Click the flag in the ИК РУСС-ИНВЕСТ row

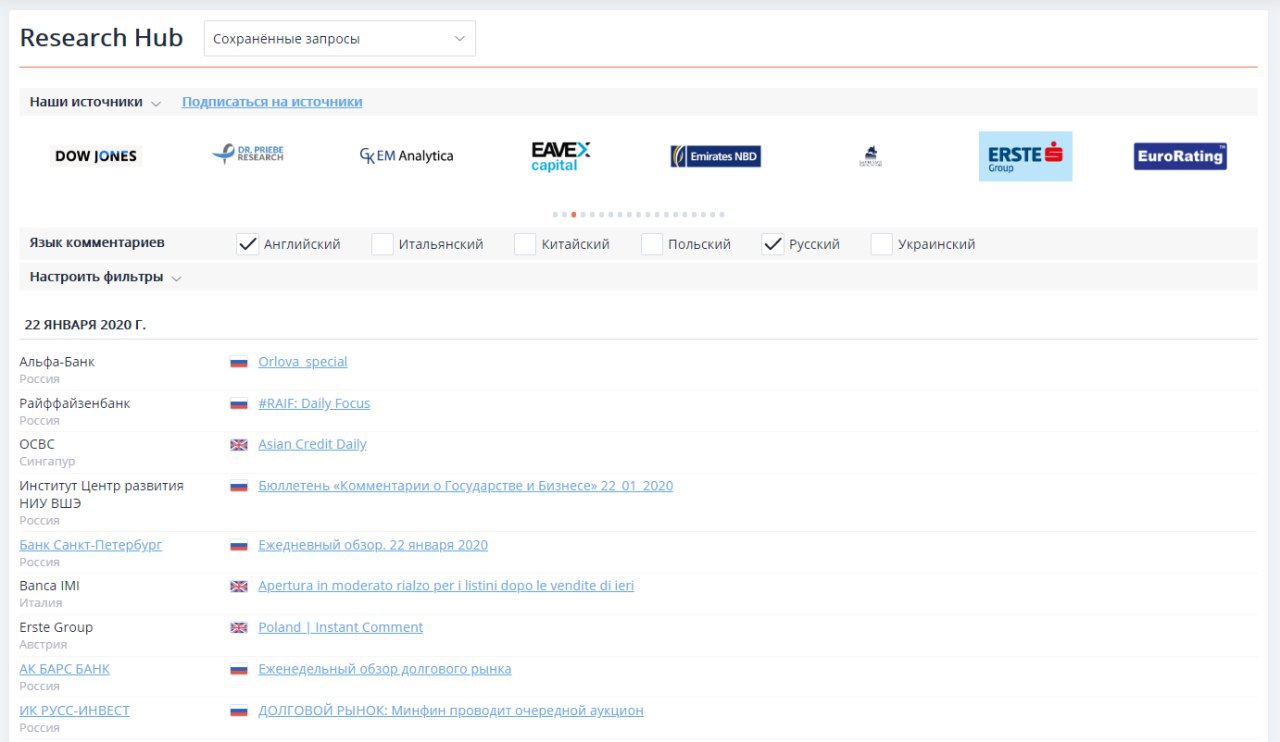(239, 711)
